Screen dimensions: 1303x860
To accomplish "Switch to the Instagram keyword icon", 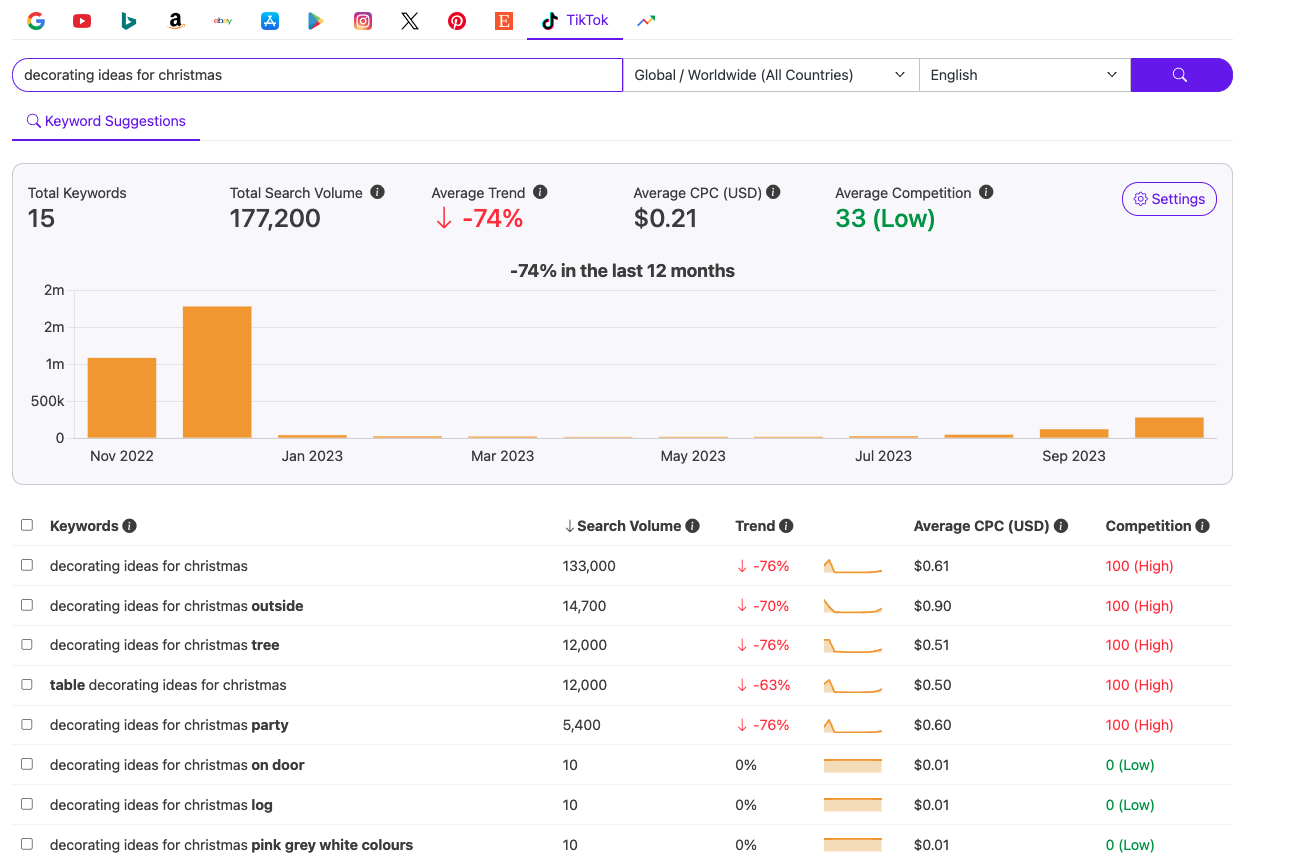I will 362,20.
